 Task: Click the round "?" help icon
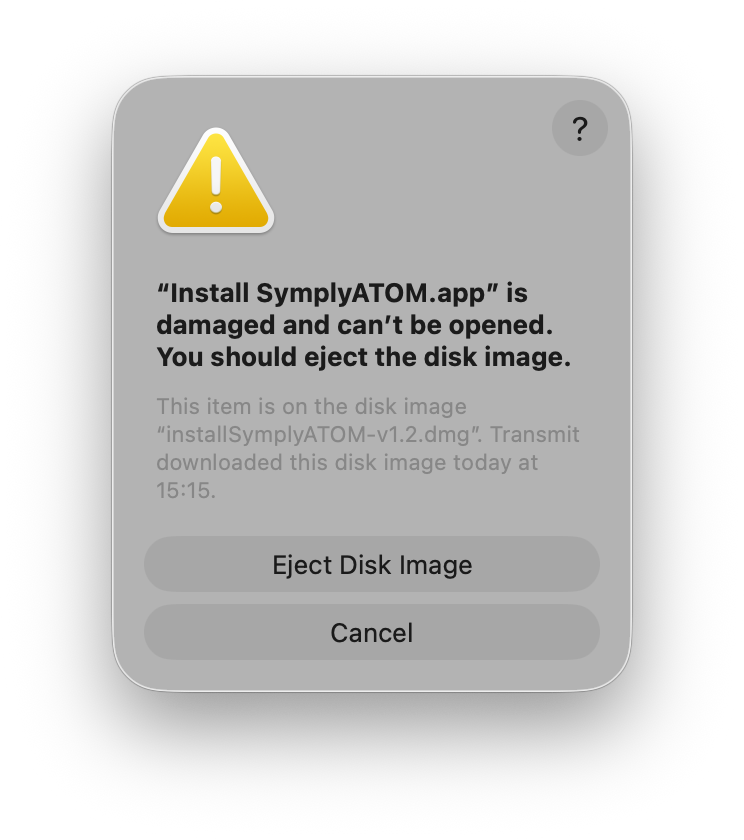[580, 128]
